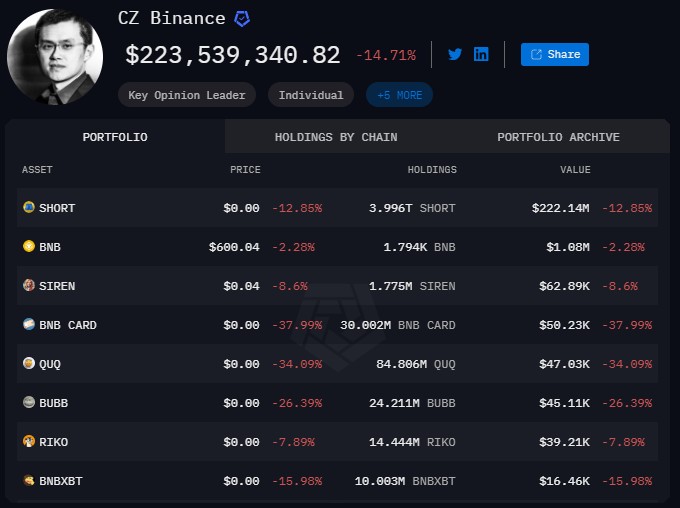Click SIREN price $0.04
This screenshot has height=508, width=680.
[x=242, y=286]
